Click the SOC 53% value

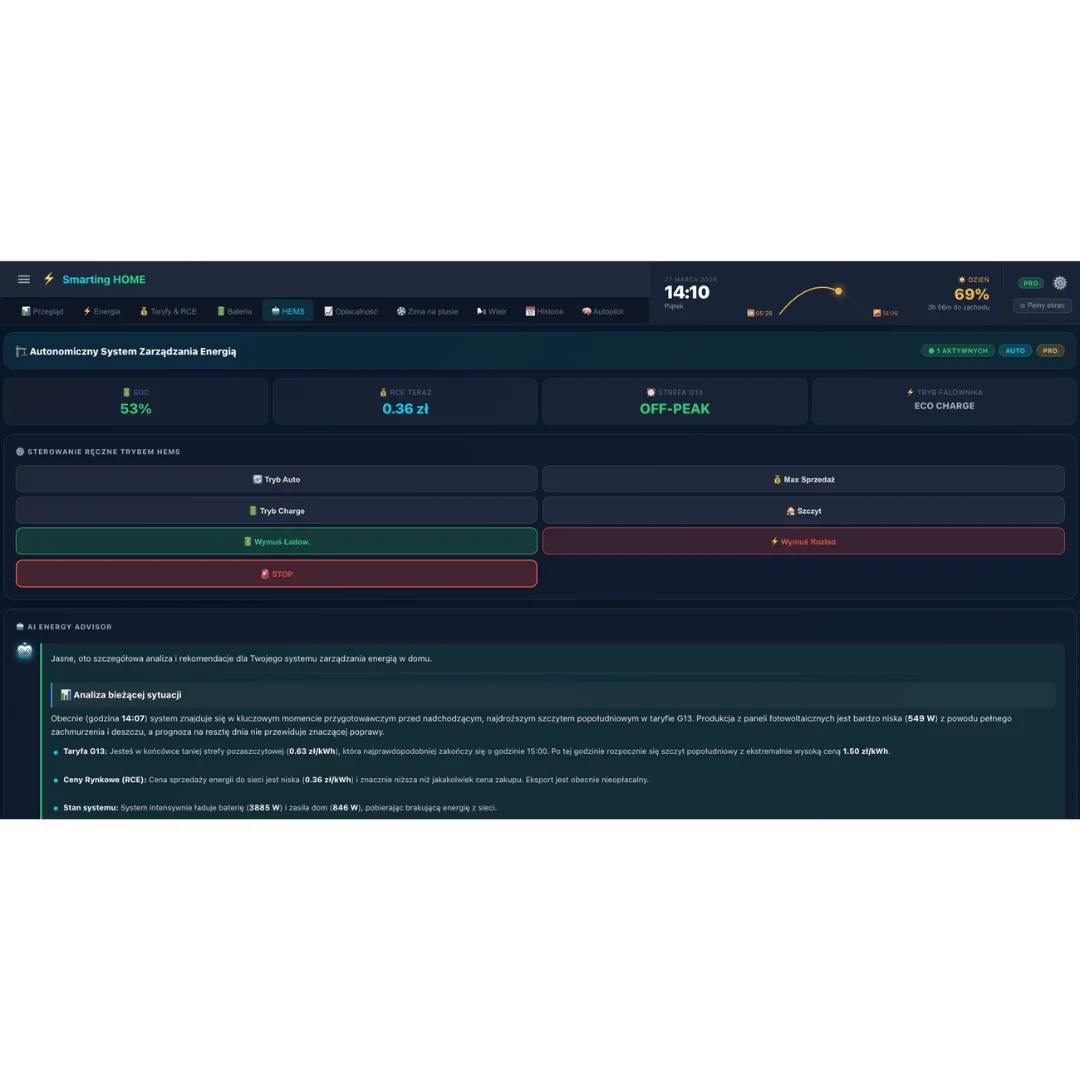136,409
